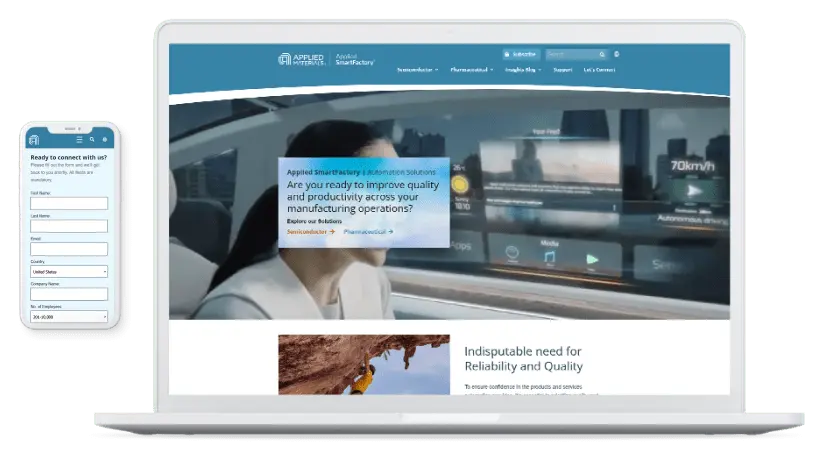Click the green play icon under Media
Viewport: 816px width, 457px height.
coord(592,259)
